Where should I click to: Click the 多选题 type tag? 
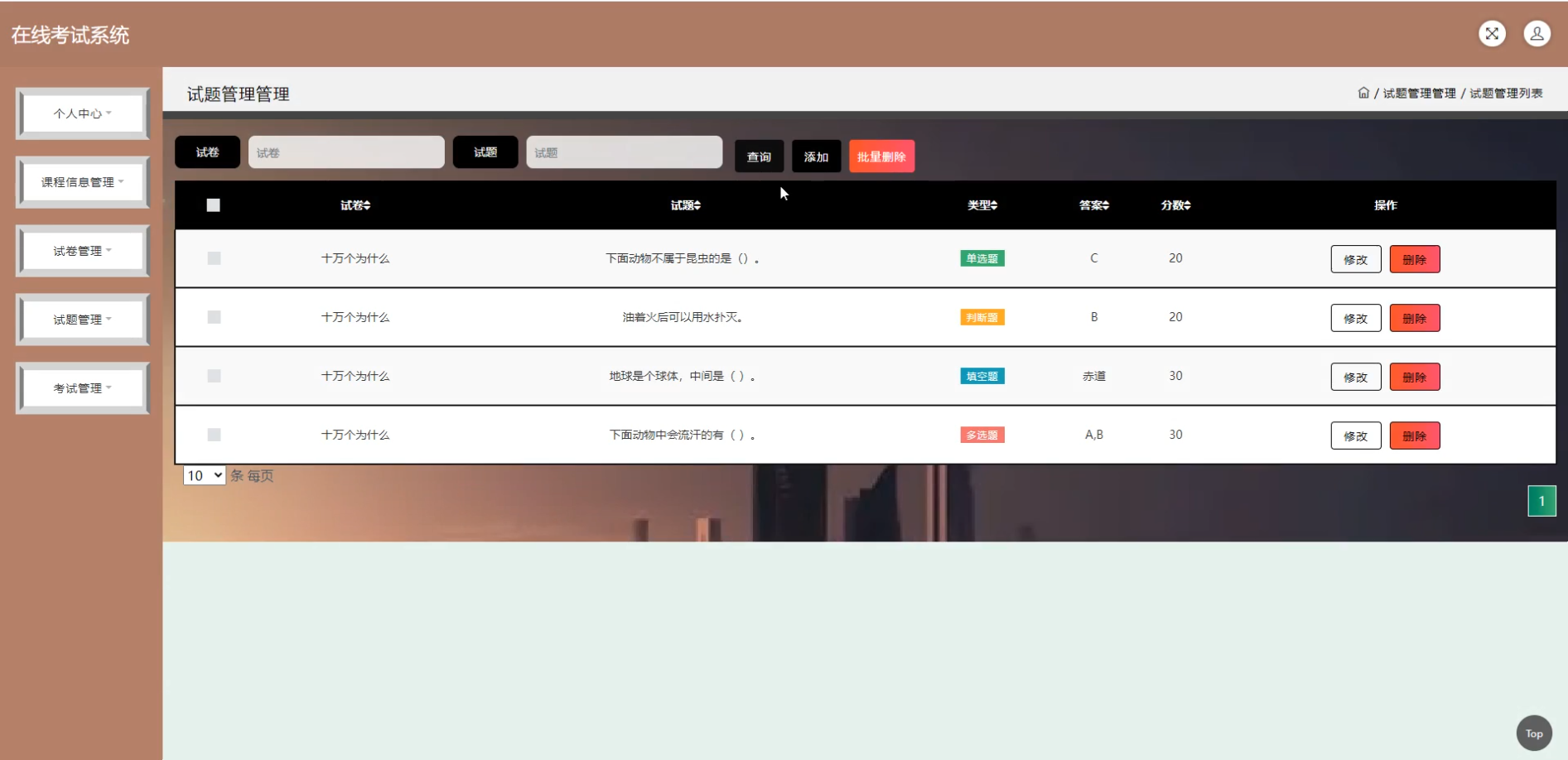tap(982, 435)
